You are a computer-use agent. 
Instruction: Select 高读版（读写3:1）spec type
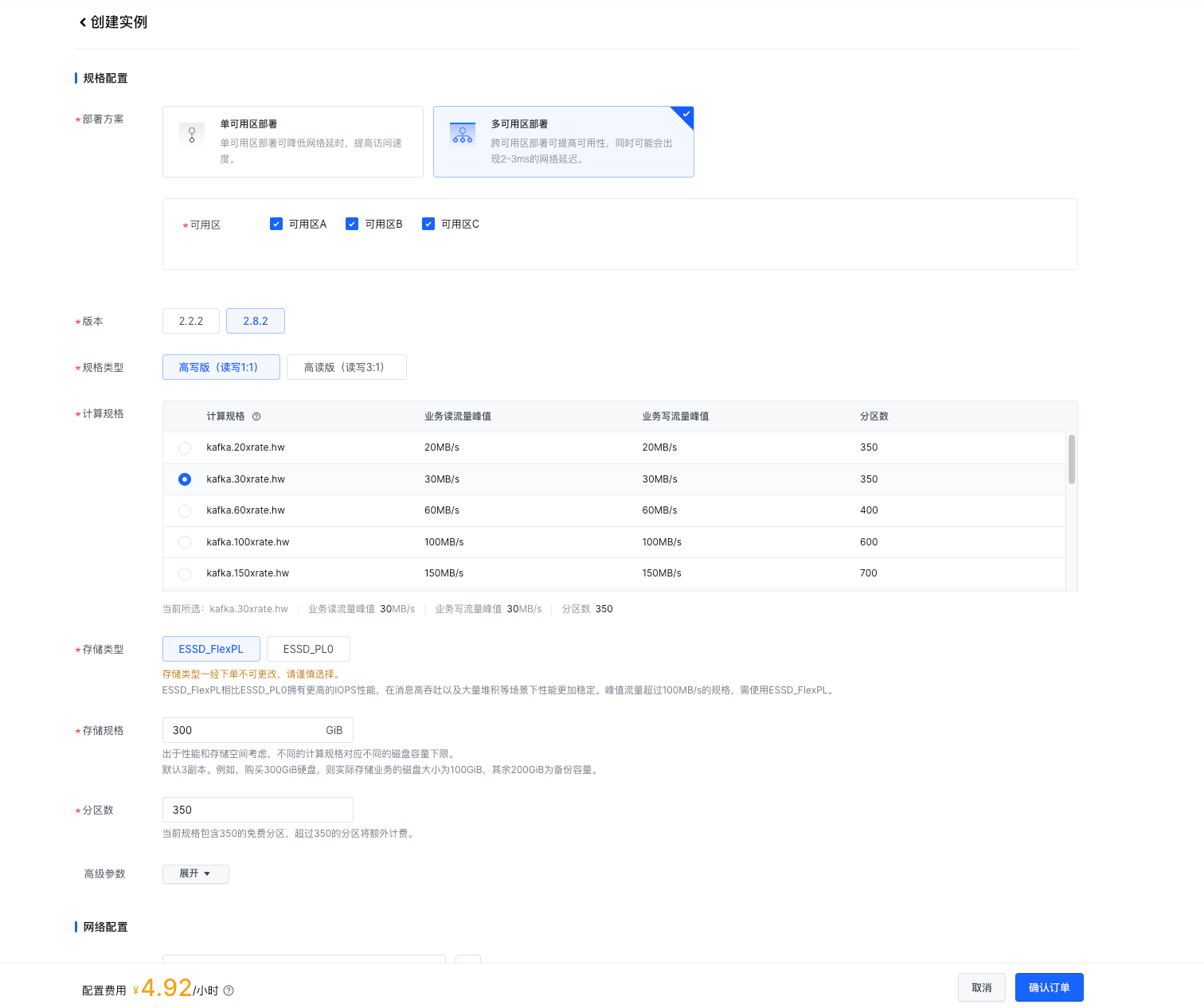pyautogui.click(x=346, y=367)
